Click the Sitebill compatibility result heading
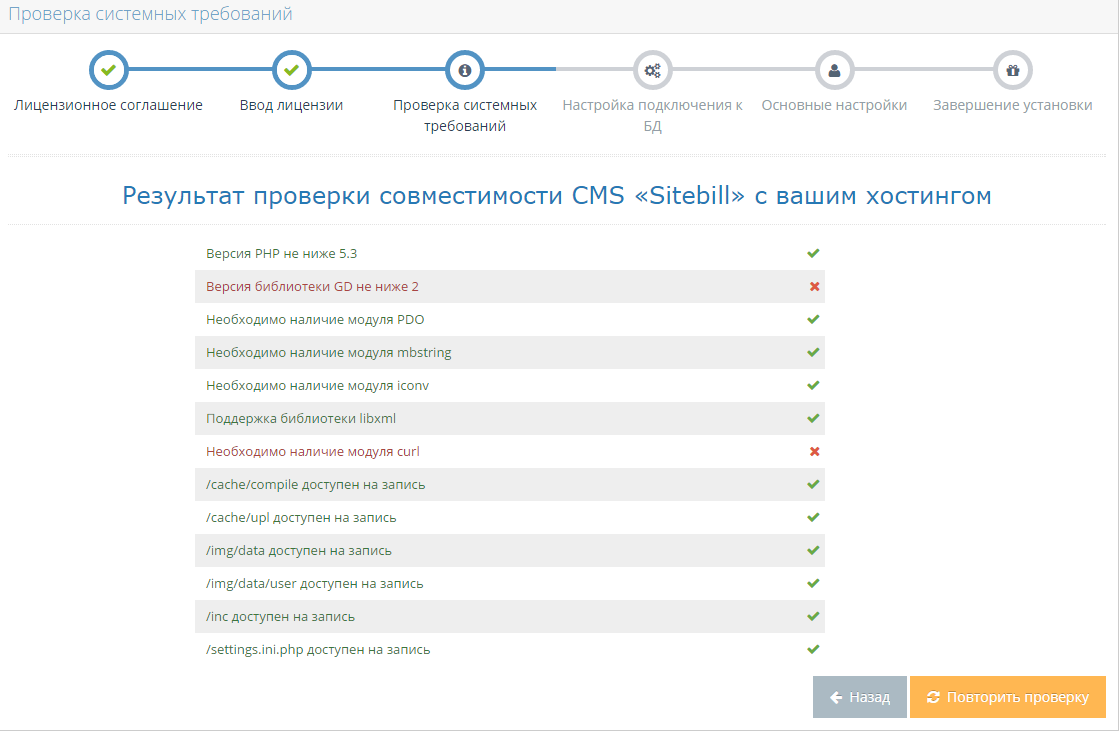Viewport: 1119px width, 731px height. point(557,195)
